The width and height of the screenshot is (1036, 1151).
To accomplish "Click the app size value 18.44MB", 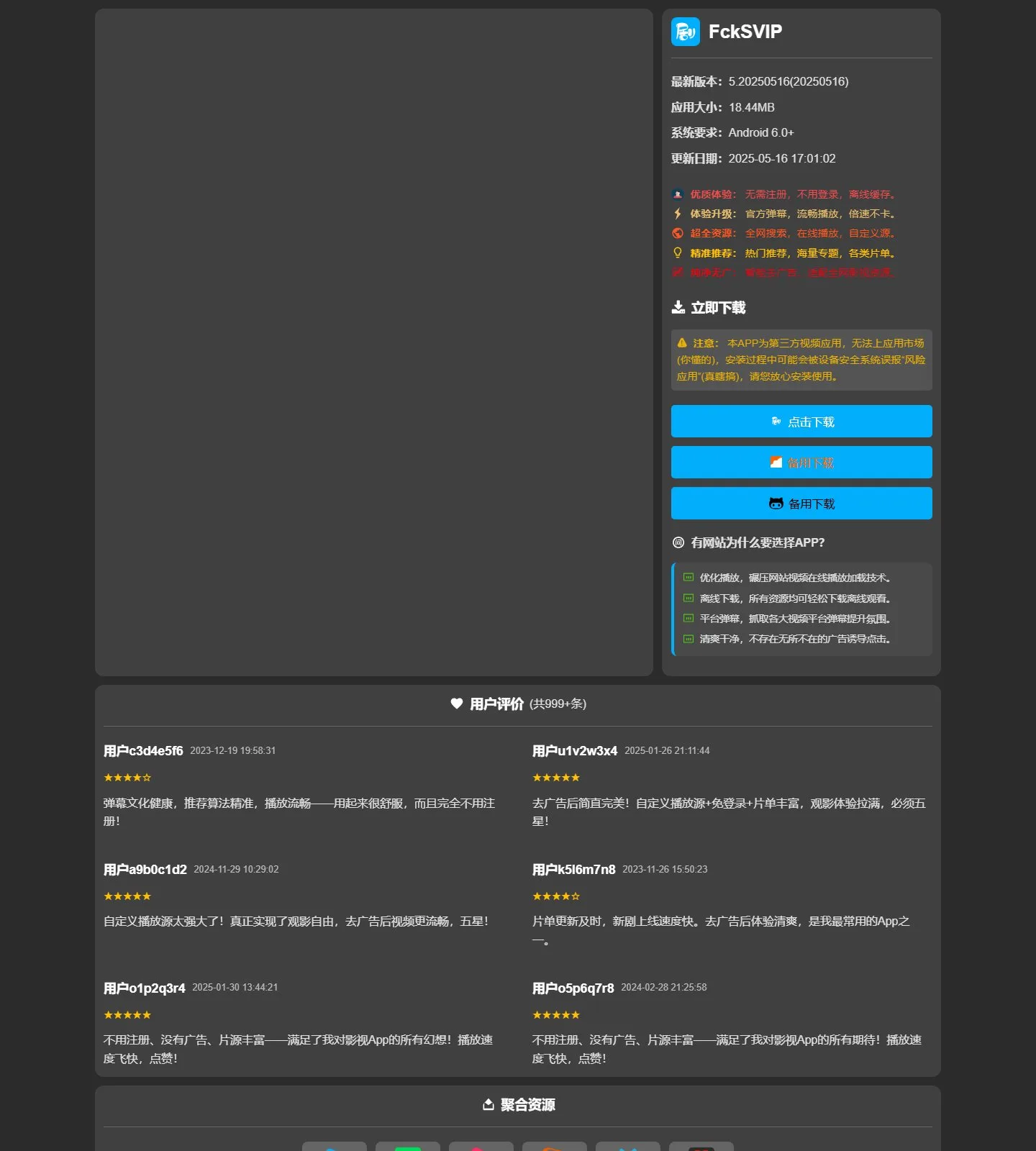I will click(752, 107).
